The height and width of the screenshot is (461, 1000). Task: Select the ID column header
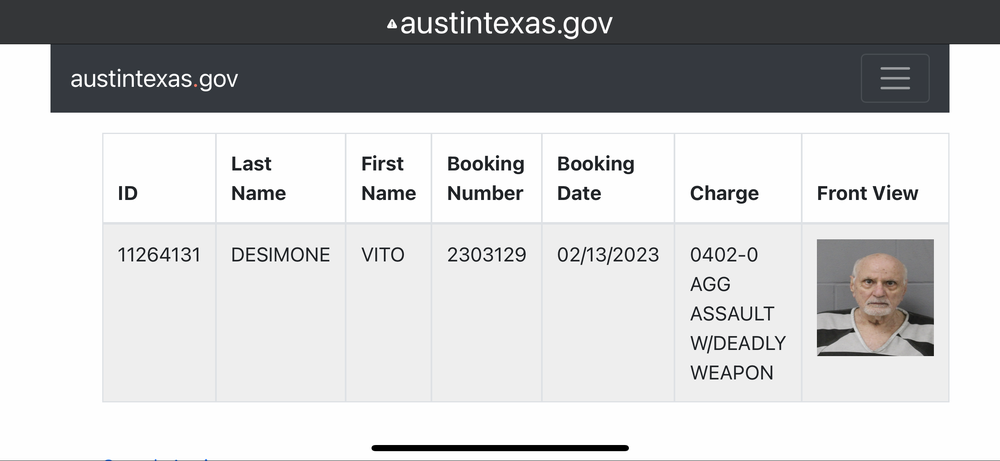128,193
